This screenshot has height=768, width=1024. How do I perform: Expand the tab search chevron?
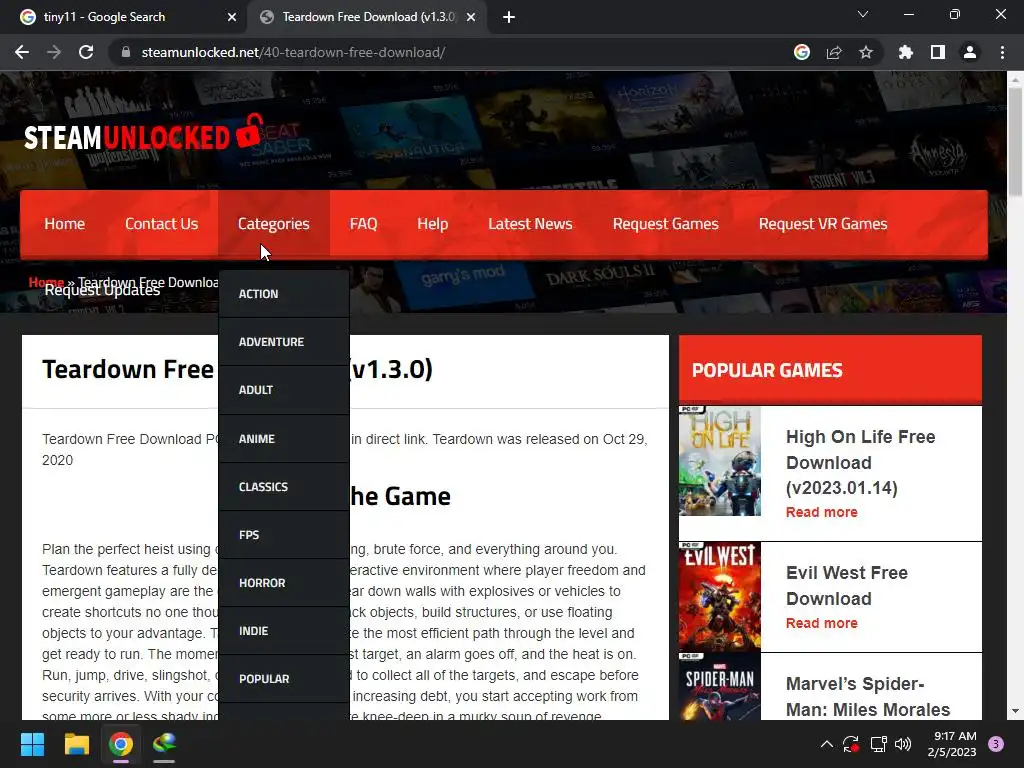tap(863, 14)
